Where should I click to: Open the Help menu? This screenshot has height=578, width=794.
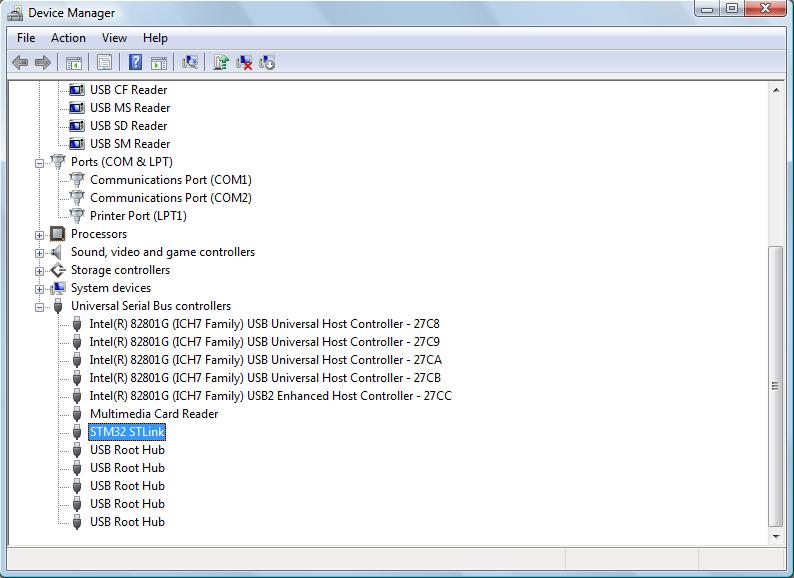tap(155, 38)
